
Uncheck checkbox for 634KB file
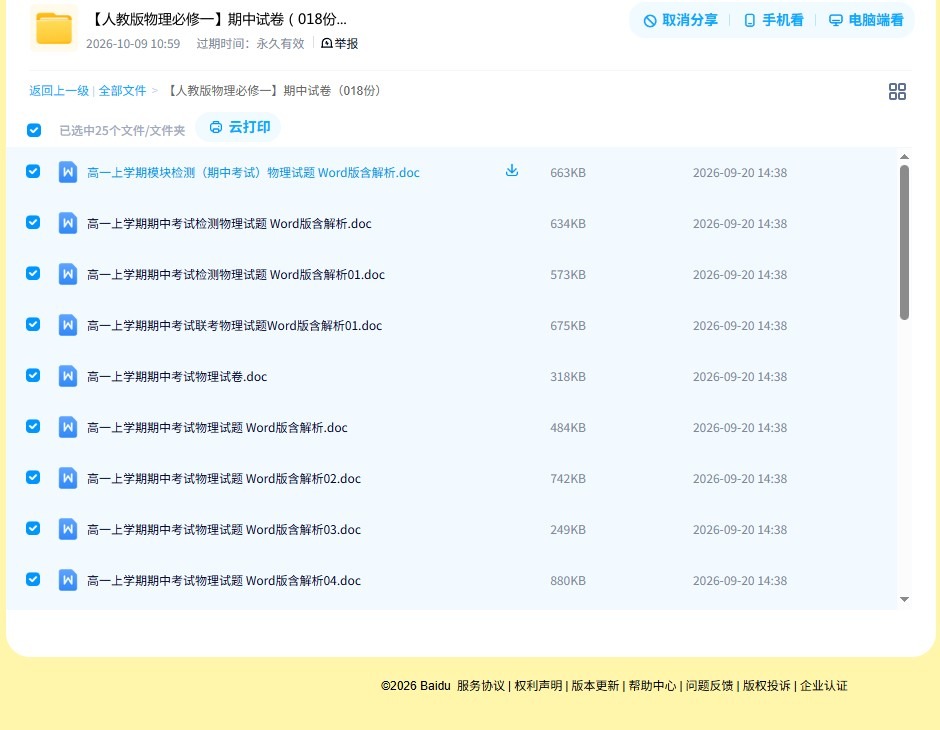(33, 222)
